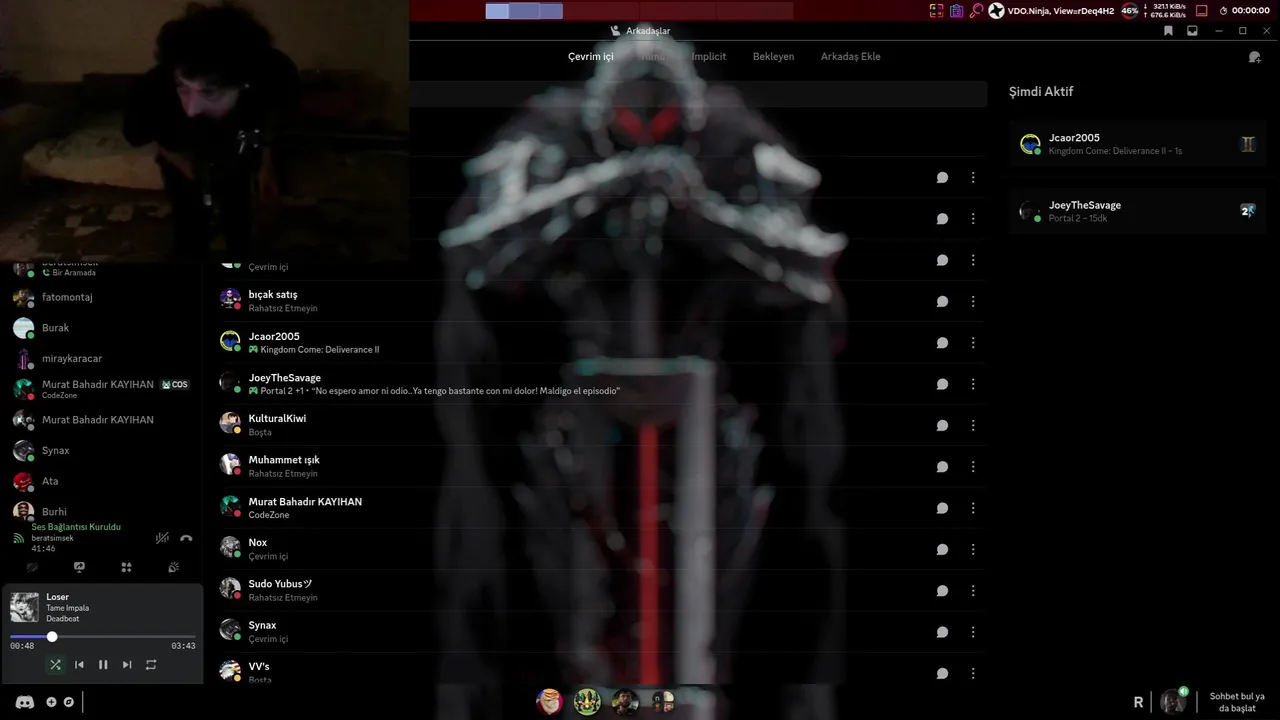The height and width of the screenshot is (720, 1280).
Task: Click the user avatar next to R
Action: tap(1173, 702)
